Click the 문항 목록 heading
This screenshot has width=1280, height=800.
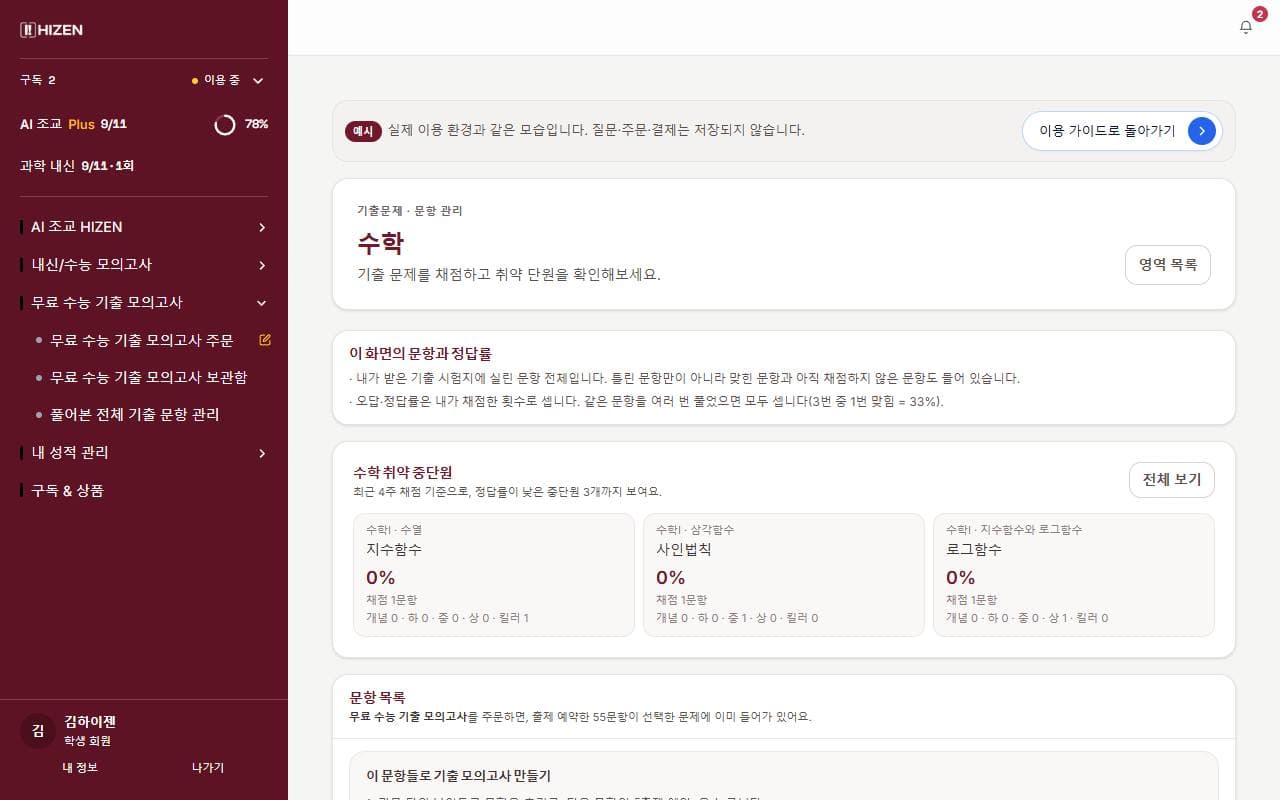[377, 697]
